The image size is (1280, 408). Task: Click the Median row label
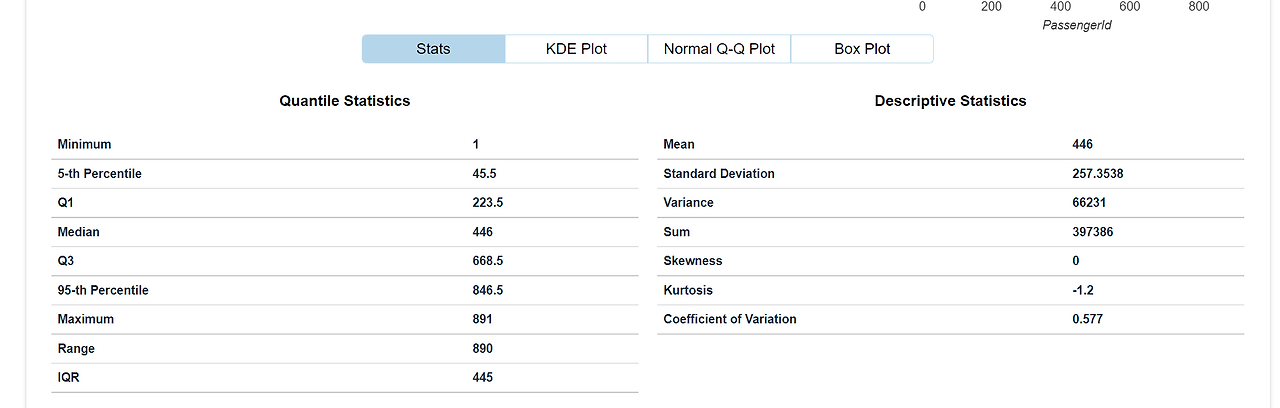(x=79, y=232)
